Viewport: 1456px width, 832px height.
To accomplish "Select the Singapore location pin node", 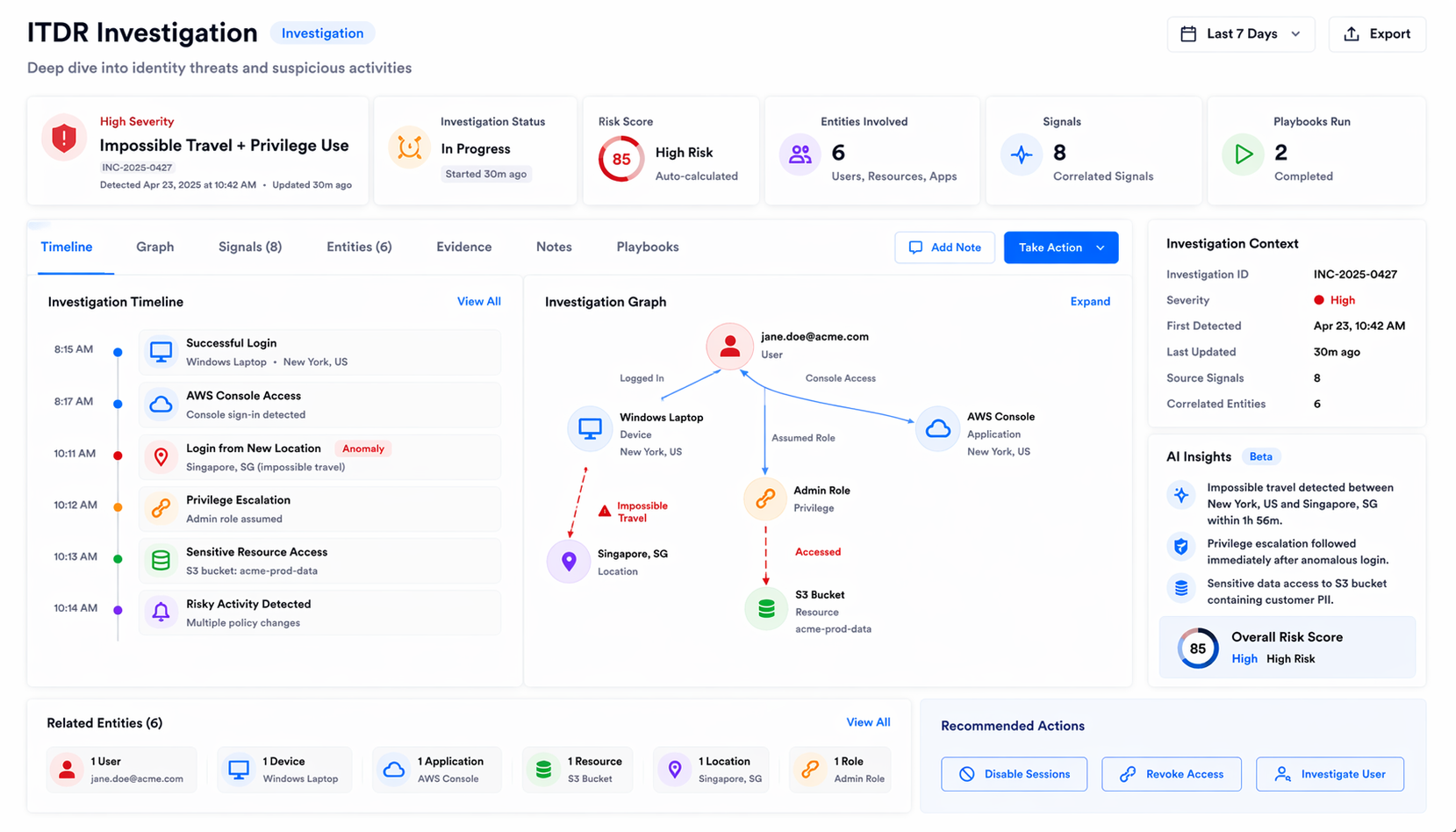I will point(569,562).
